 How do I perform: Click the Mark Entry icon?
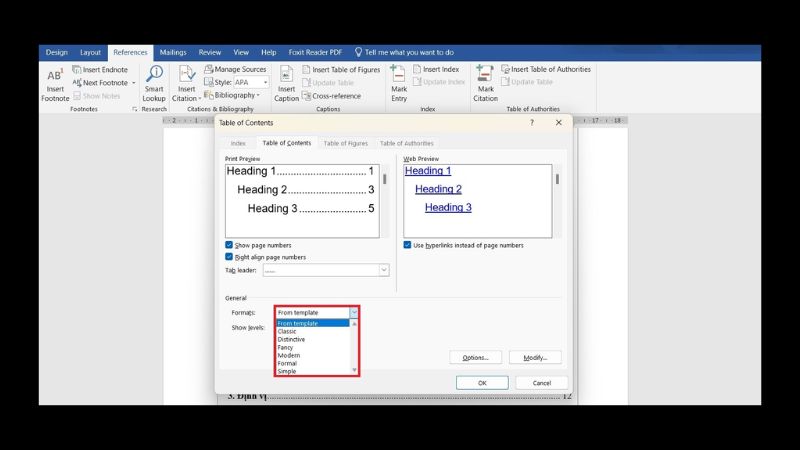[x=398, y=74]
